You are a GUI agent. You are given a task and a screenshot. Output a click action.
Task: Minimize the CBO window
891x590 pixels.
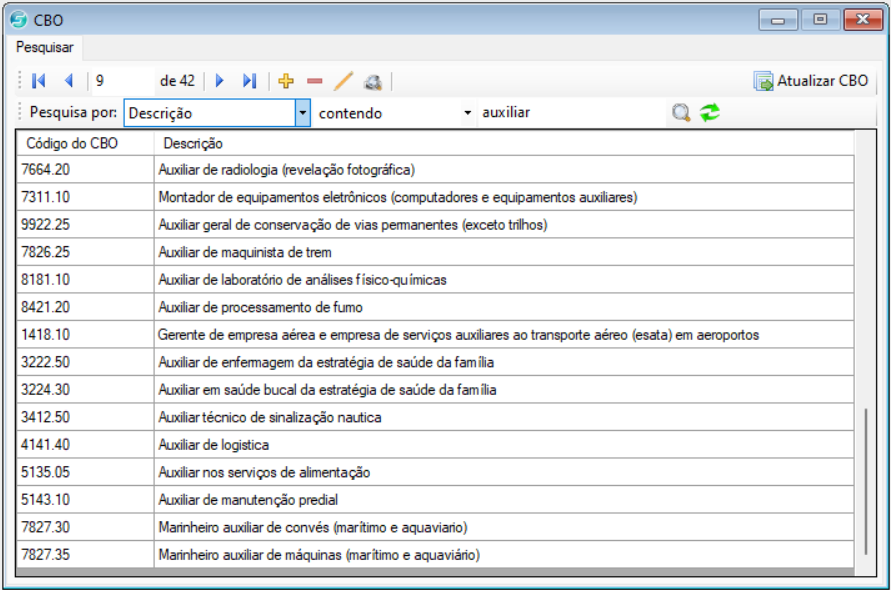point(778,20)
